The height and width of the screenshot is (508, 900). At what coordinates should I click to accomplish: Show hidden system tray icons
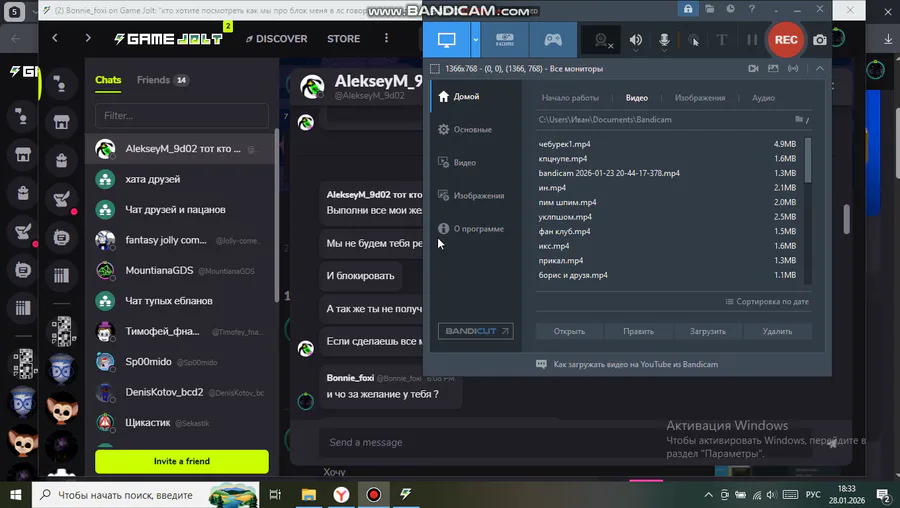coord(708,494)
